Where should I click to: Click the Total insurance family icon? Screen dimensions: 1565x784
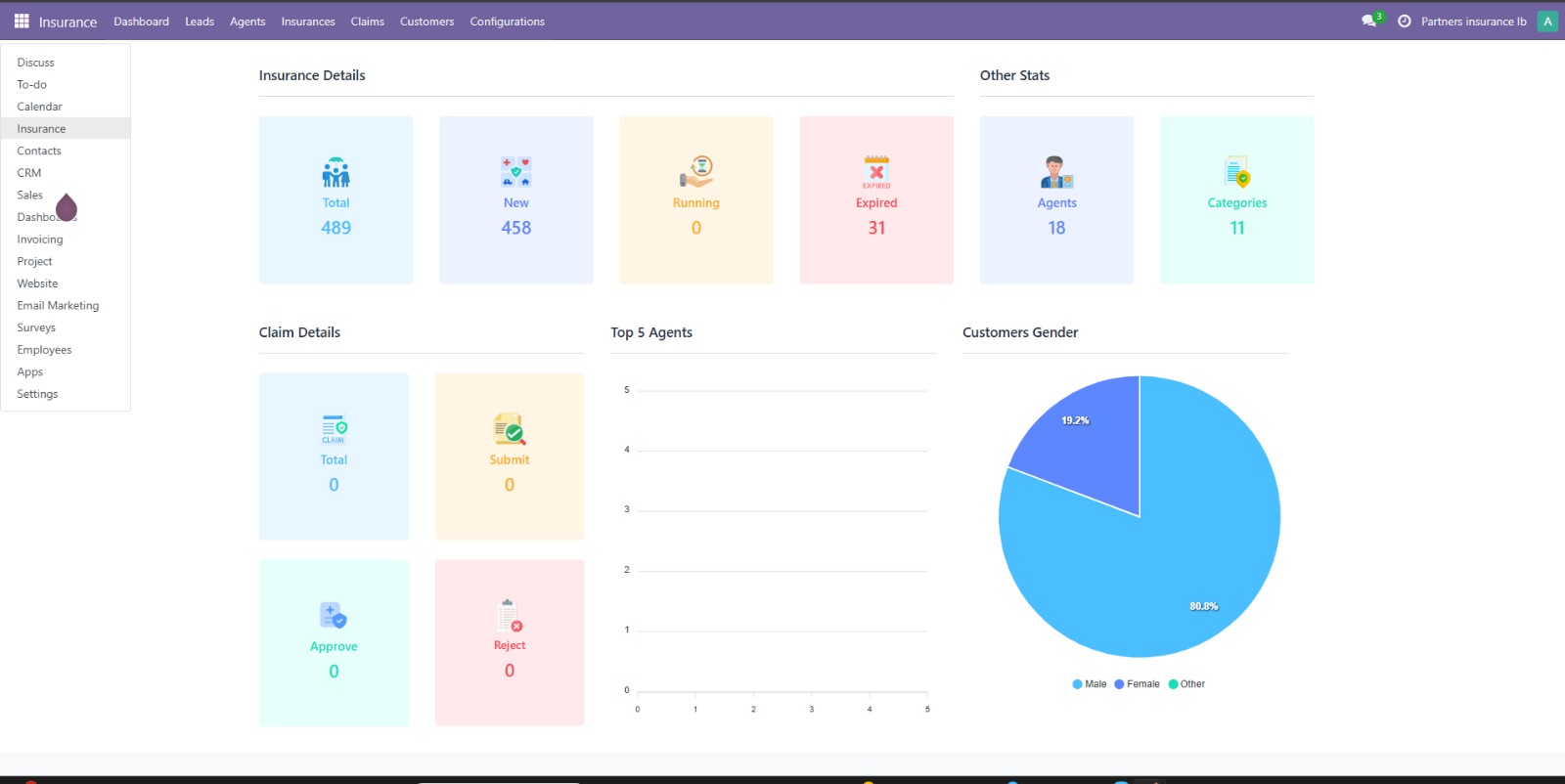point(335,173)
